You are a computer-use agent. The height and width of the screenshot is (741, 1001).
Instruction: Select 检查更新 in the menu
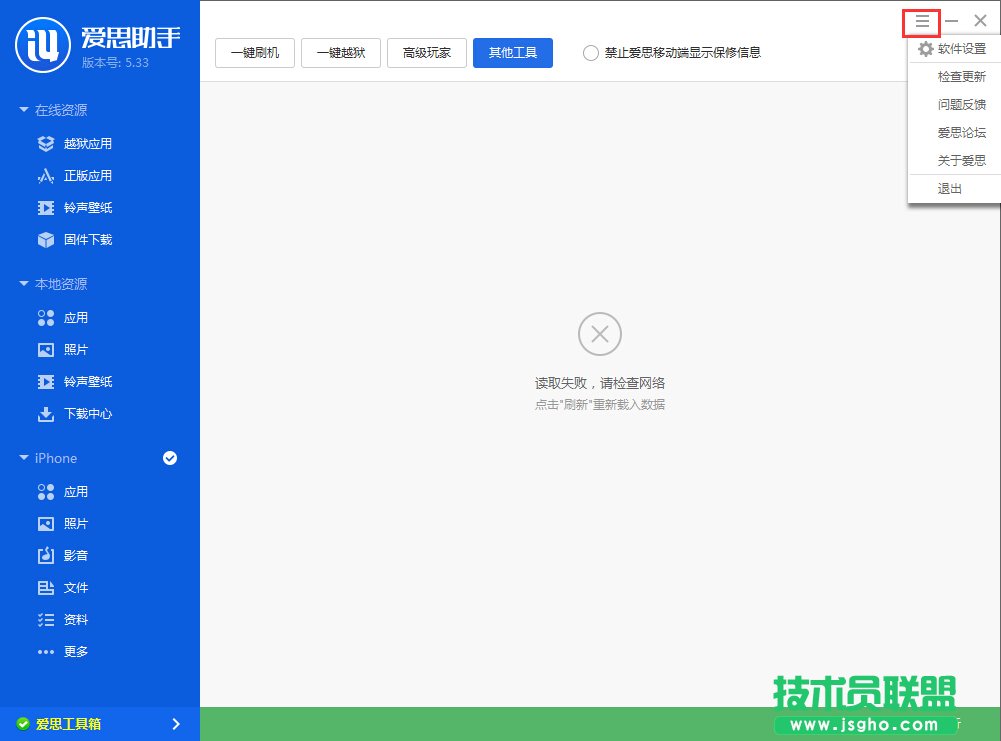[x=960, y=76]
